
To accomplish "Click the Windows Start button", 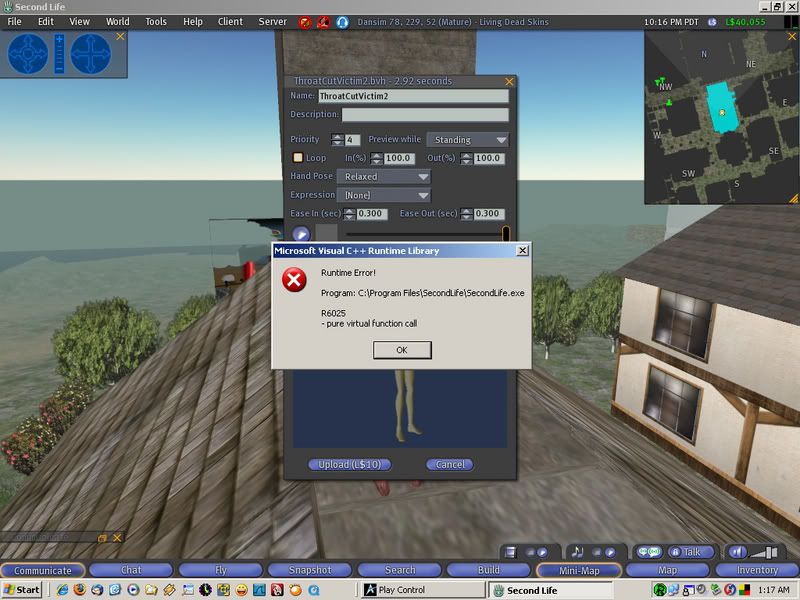I will tap(21, 590).
